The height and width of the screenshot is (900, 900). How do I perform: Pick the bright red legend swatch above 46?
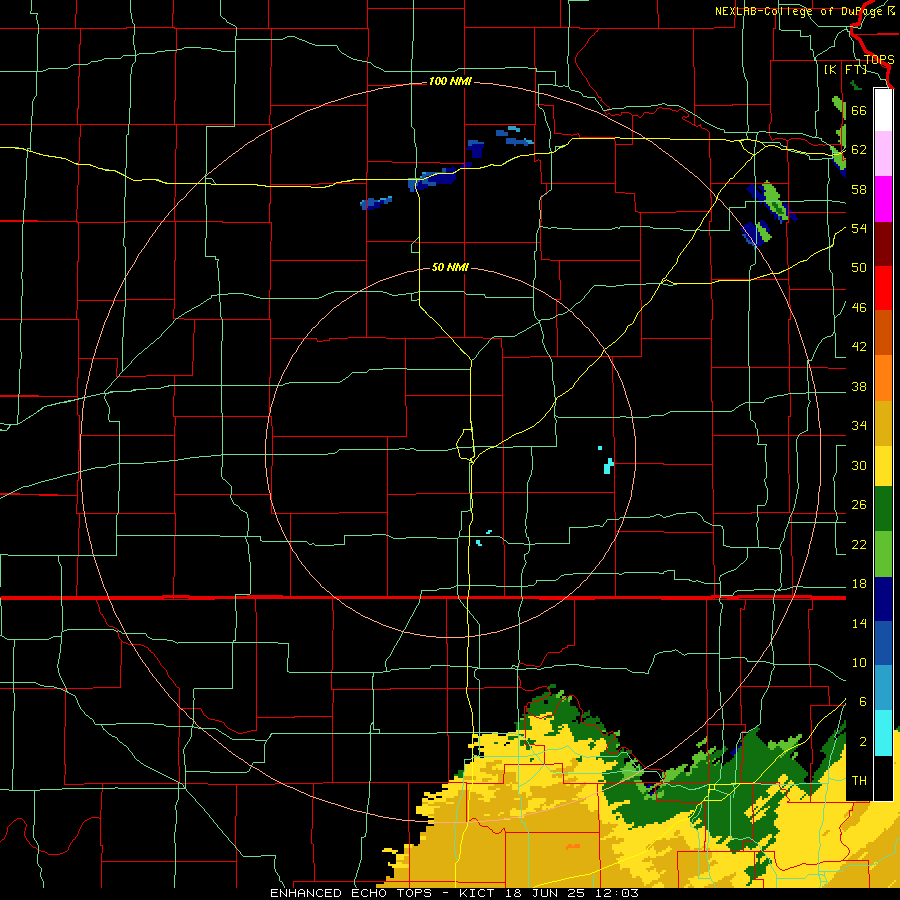click(883, 288)
